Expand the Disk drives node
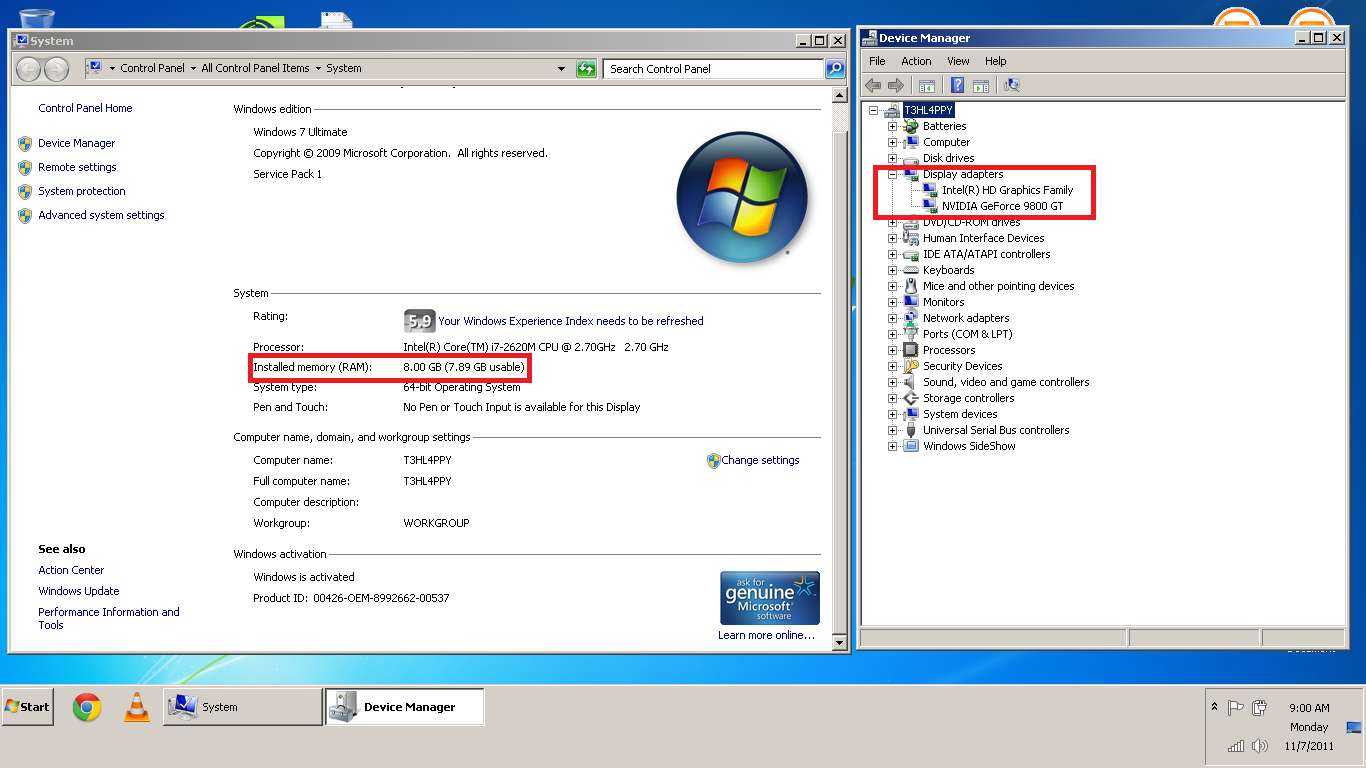 [893, 159]
